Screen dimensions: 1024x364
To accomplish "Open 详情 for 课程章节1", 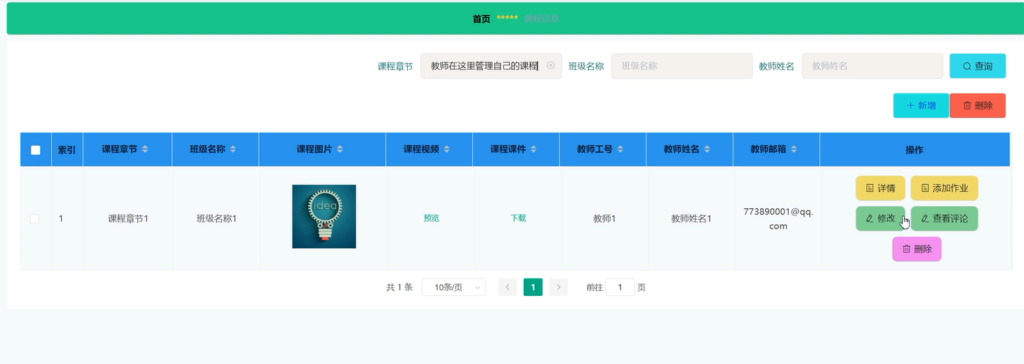I will coord(880,188).
